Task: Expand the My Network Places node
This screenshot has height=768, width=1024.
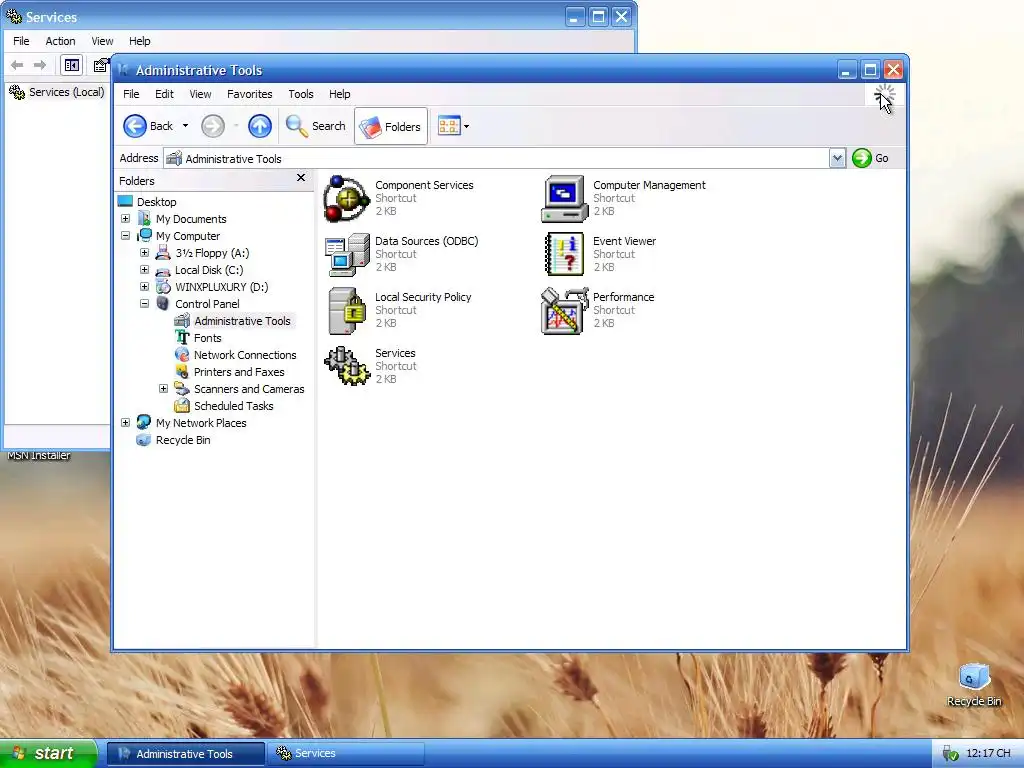Action: pos(125,423)
